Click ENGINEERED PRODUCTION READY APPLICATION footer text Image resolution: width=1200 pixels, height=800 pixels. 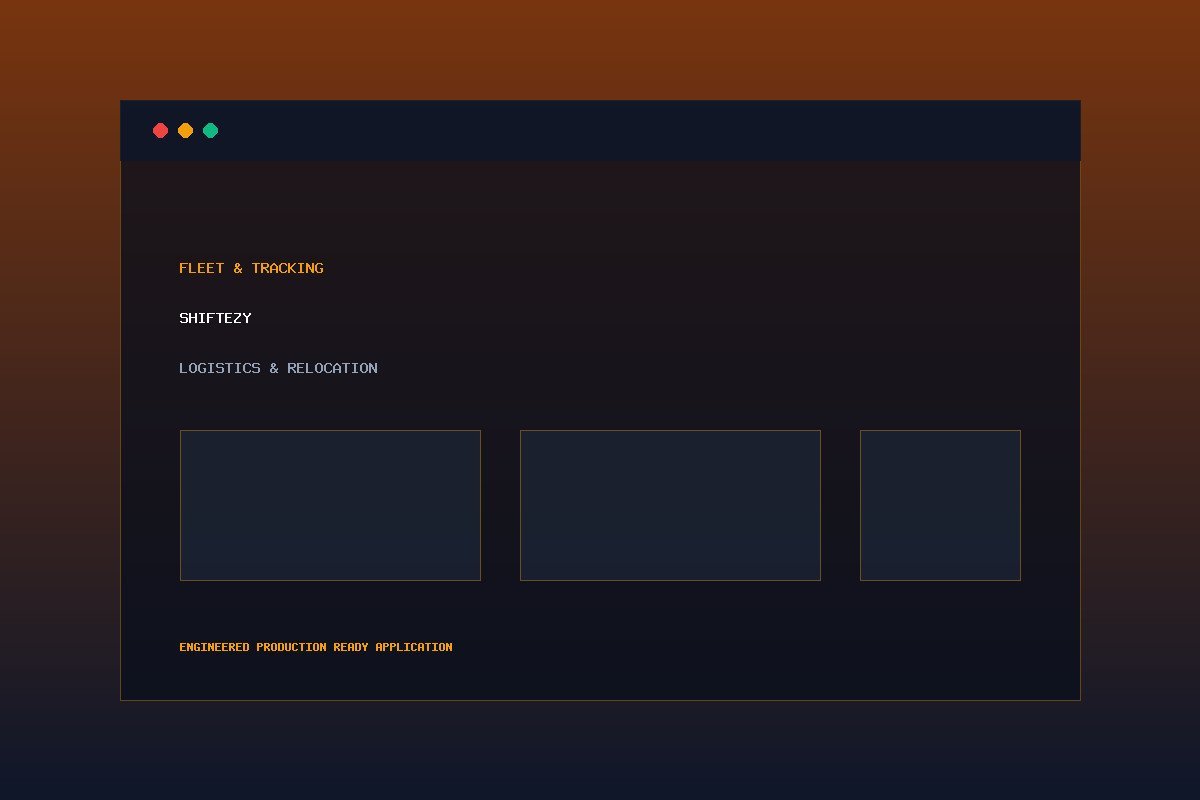pos(316,647)
